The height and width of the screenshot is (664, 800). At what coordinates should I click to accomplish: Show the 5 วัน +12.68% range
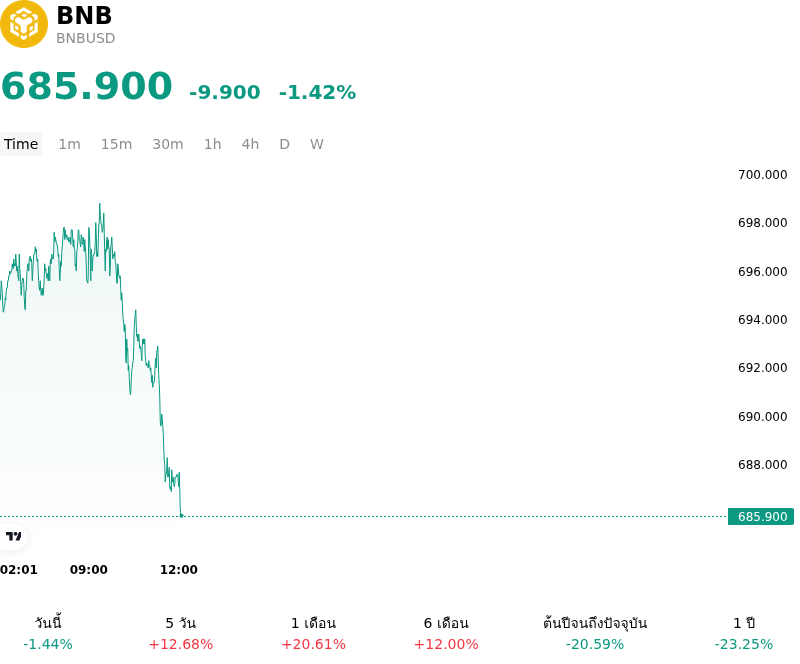(x=181, y=633)
